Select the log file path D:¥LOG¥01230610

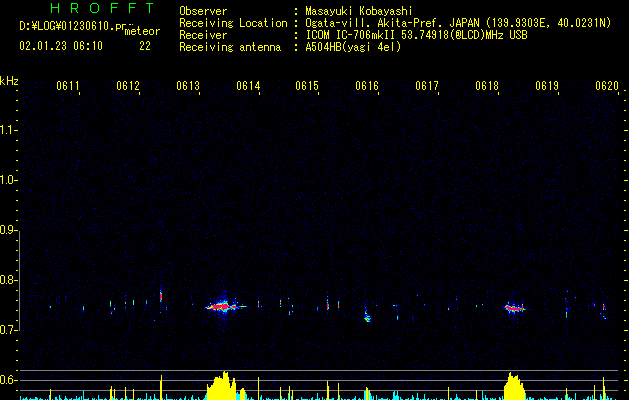(x=67, y=26)
